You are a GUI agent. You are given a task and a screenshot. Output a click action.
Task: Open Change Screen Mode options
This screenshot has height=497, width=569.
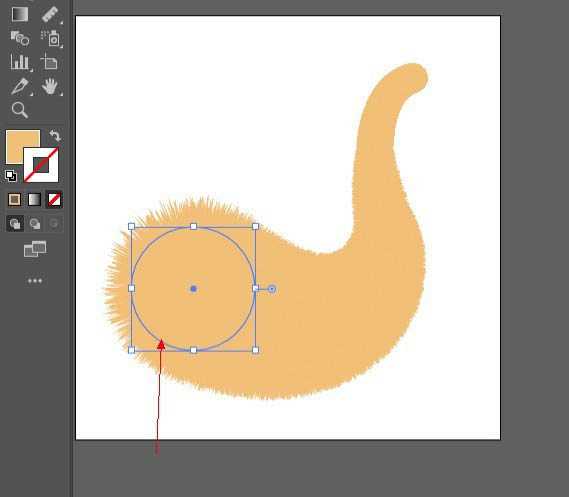[35, 249]
